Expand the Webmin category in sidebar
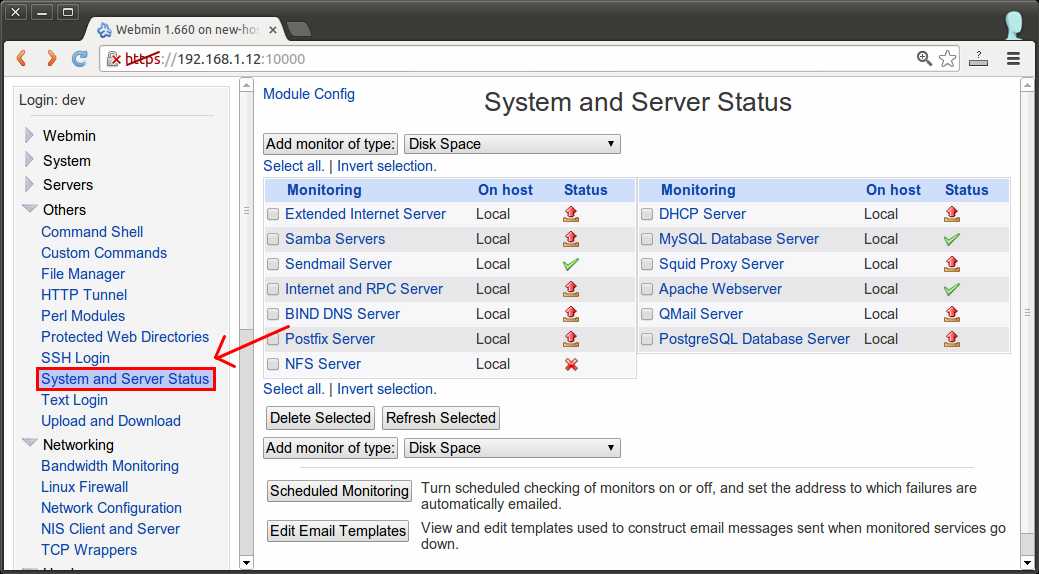This screenshot has width=1039, height=574. click(29, 135)
